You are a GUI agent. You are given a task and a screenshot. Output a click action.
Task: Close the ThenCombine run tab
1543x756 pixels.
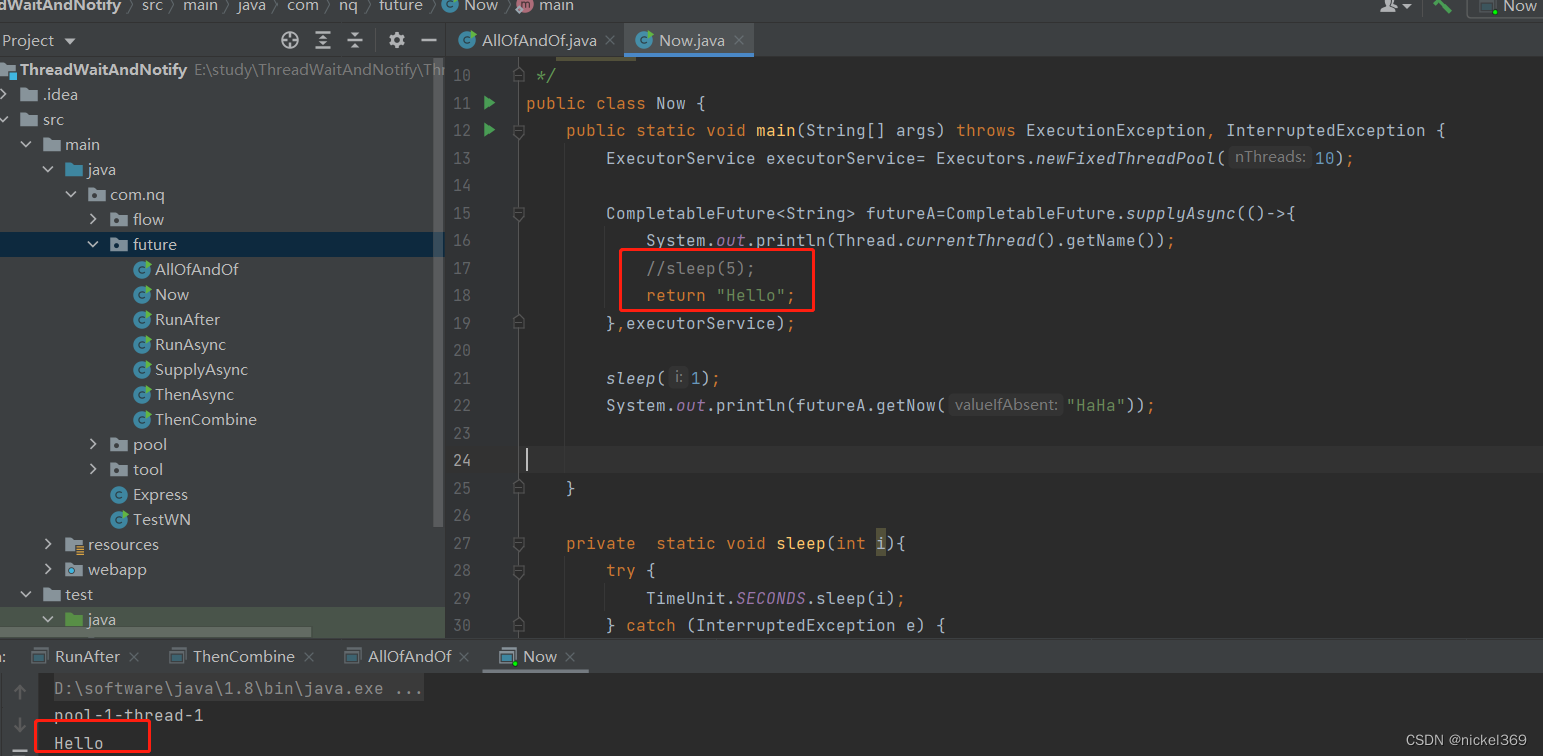(309, 657)
